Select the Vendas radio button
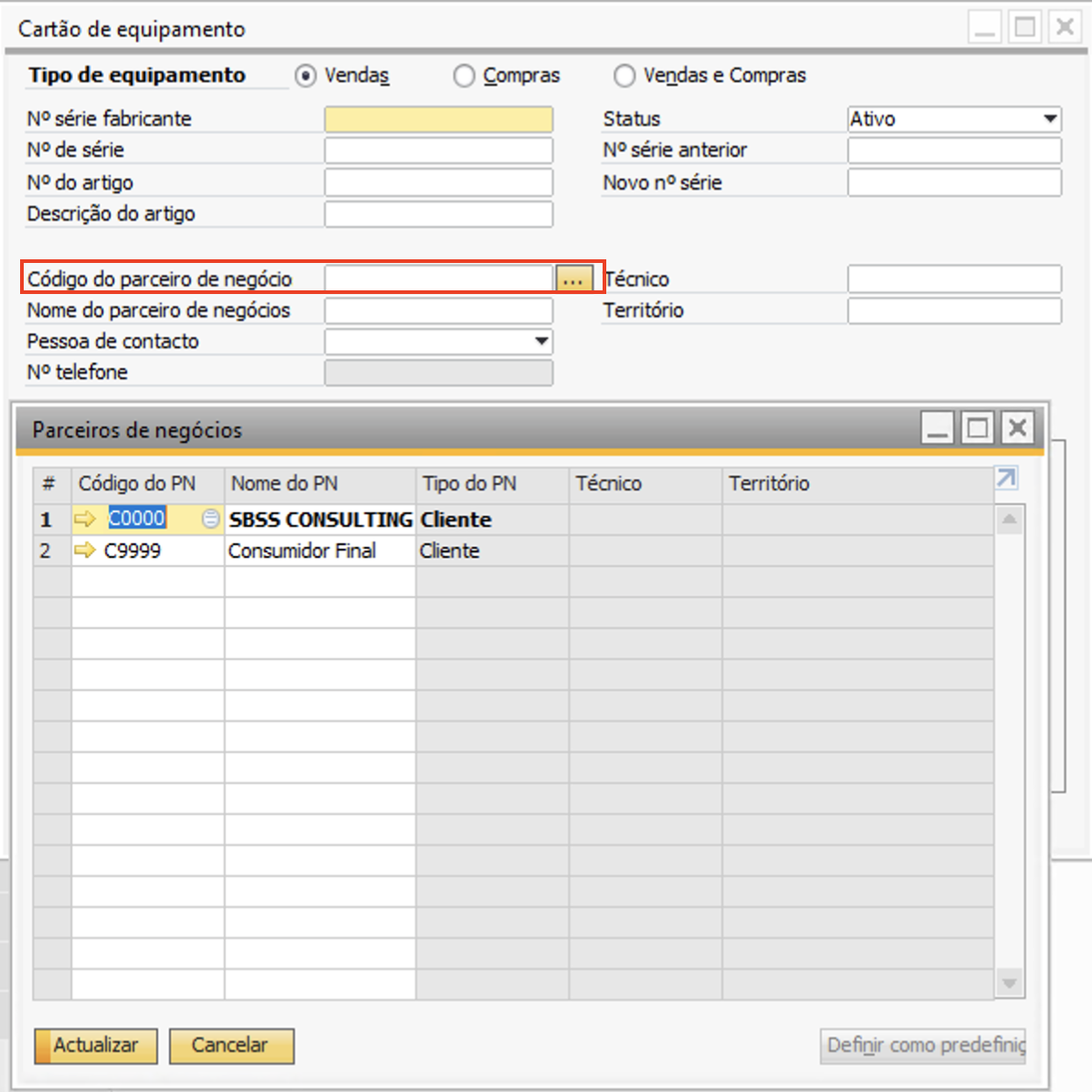 (x=306, y=76)
